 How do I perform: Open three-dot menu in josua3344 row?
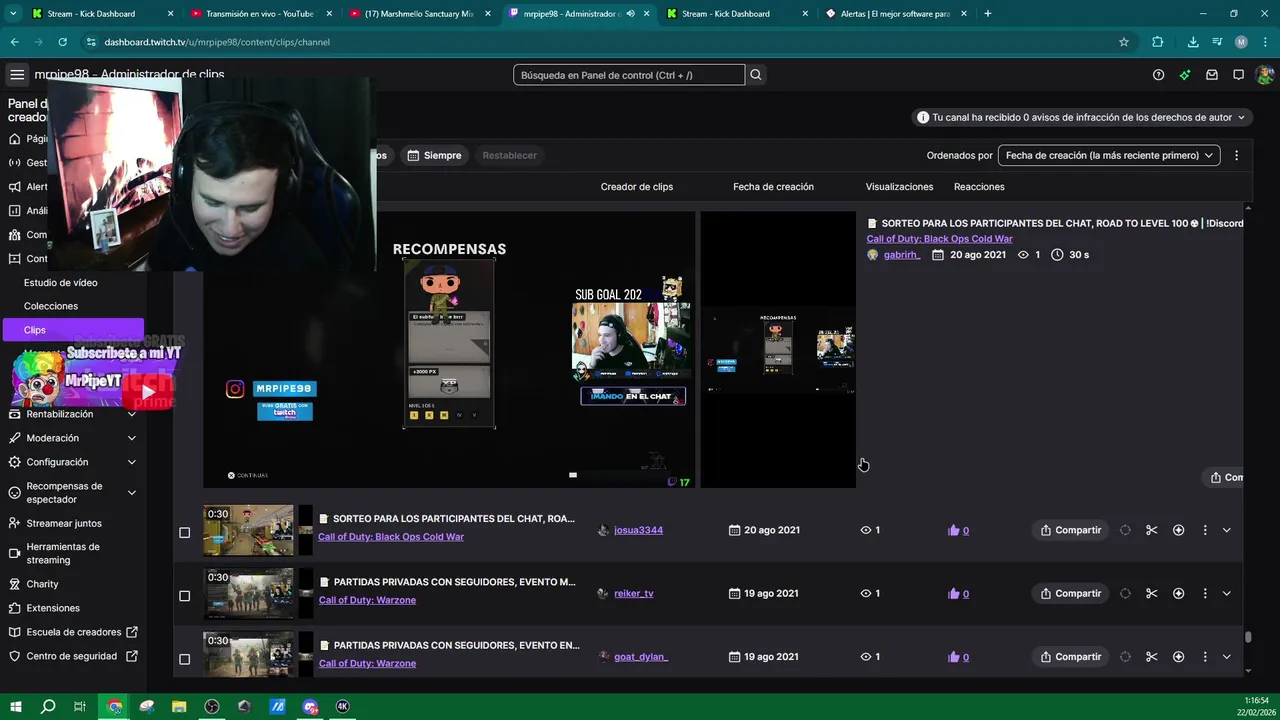click(1205, 530)
